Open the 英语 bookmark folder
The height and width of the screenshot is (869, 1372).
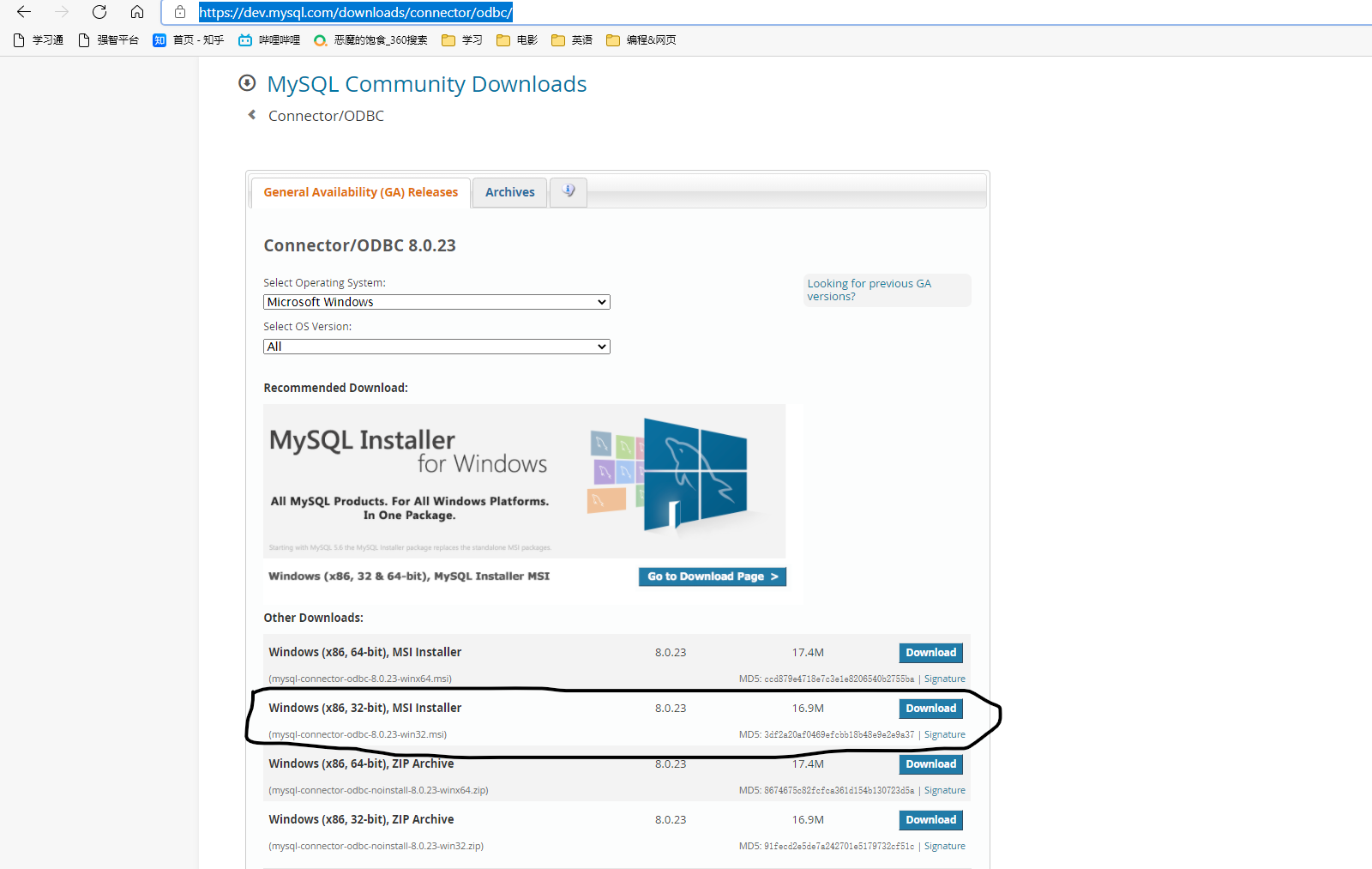(x=572, y=40)
